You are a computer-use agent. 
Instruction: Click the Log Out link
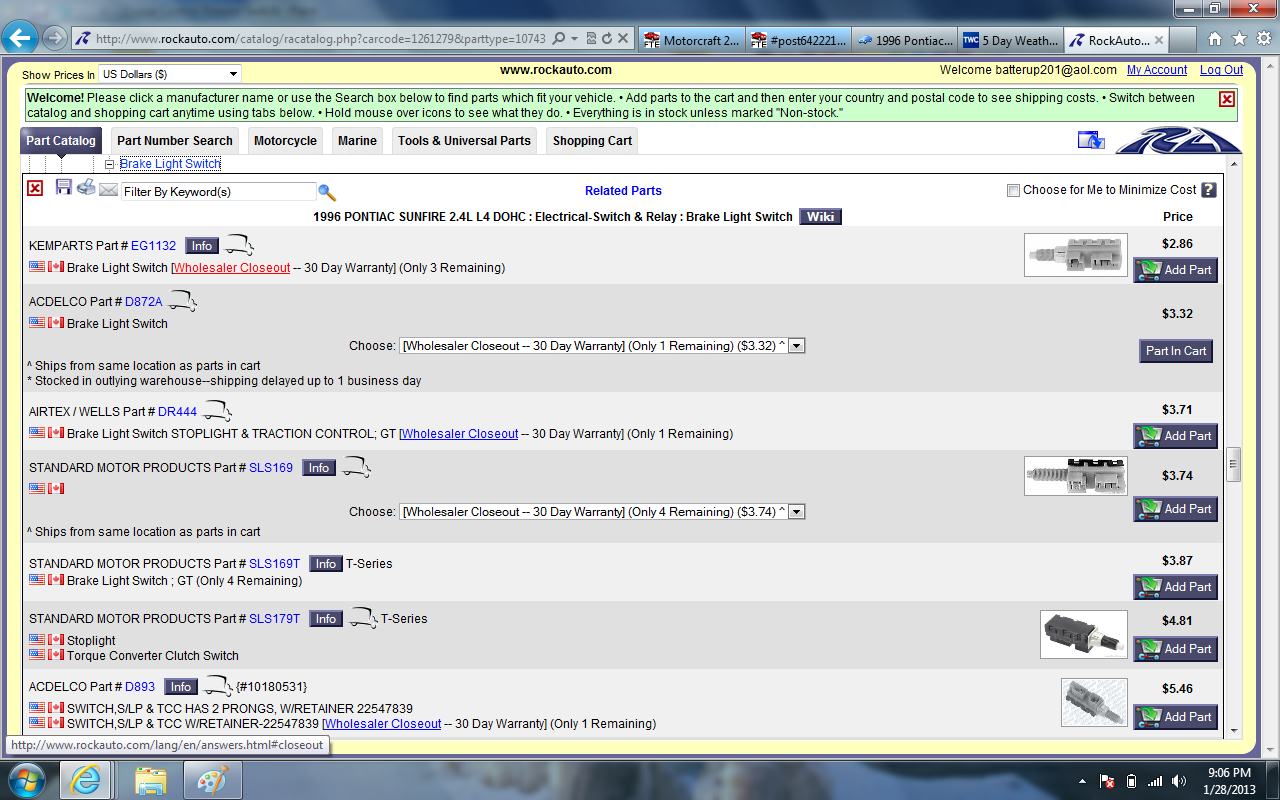(x=1222, y=70)
